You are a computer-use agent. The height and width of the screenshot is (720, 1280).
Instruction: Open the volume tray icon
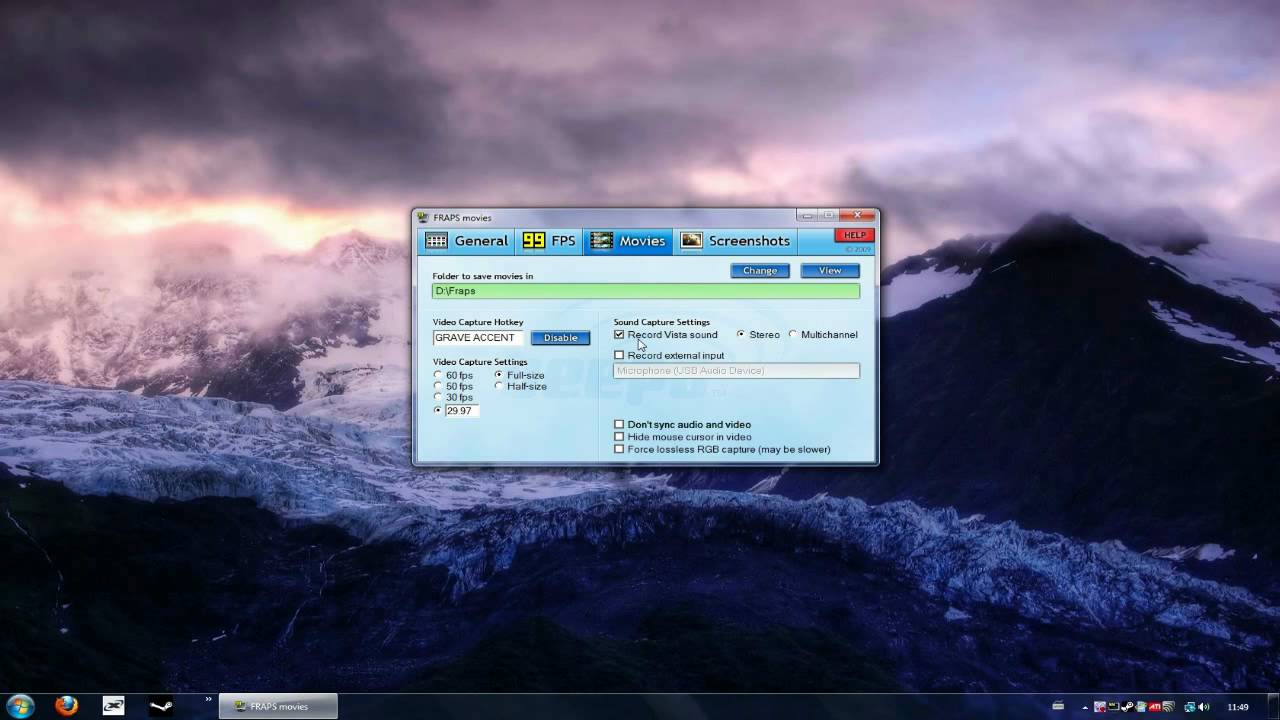click(x=1204, y=707)
